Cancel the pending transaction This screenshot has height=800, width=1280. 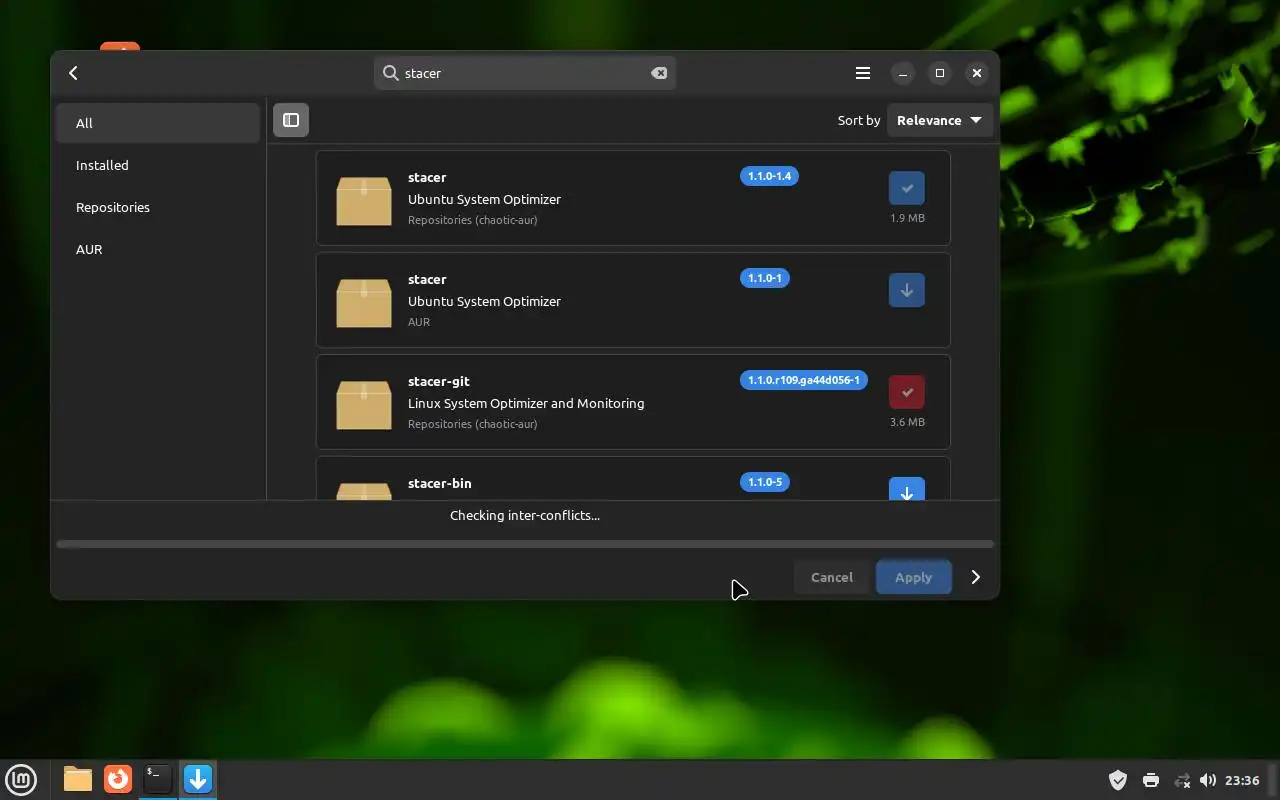[832, 577]
